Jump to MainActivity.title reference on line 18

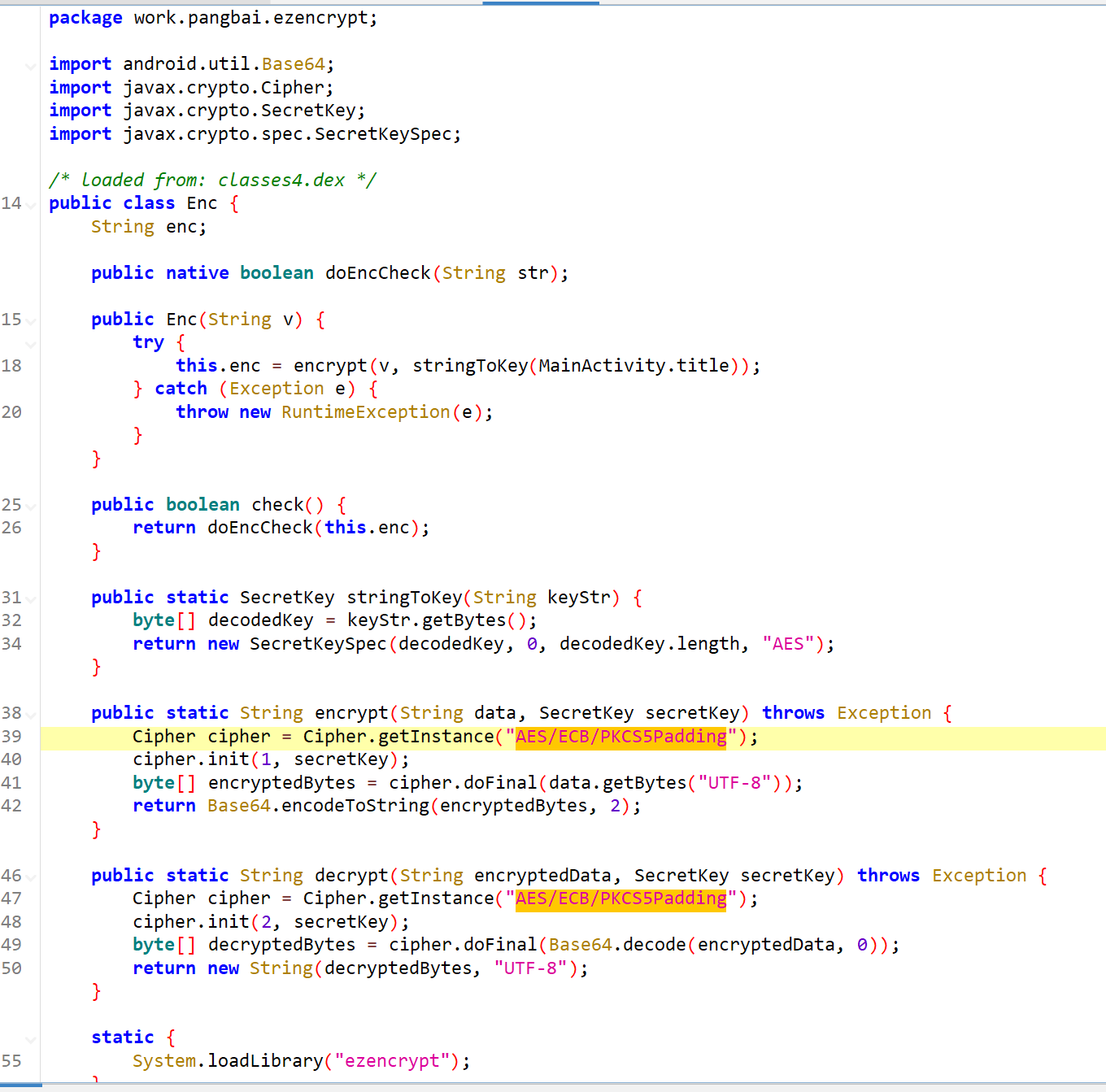point(634,366)
